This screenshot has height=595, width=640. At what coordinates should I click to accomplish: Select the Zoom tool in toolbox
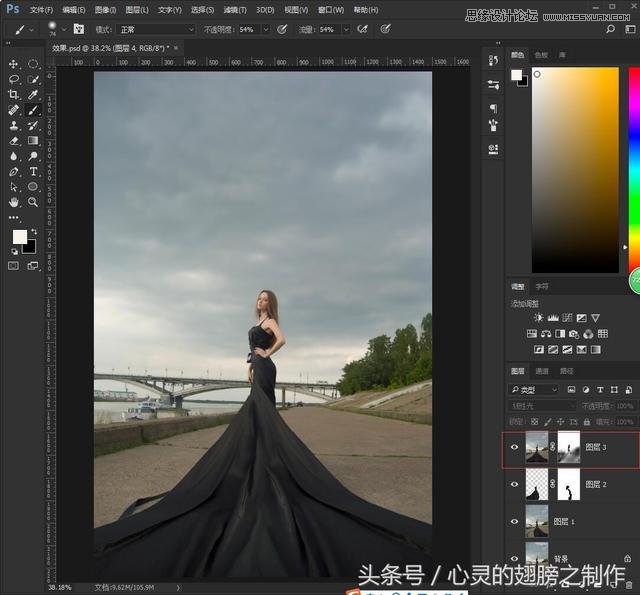coord(33,202)
